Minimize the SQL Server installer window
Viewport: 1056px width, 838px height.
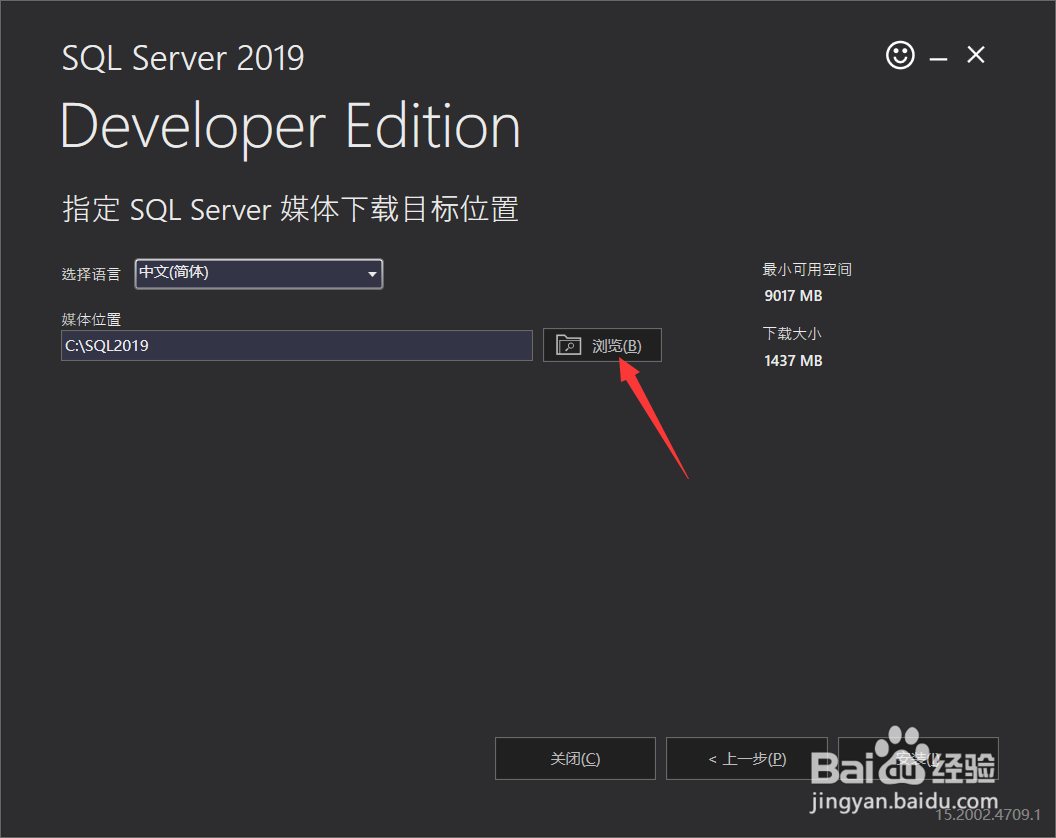pos(938,59)
